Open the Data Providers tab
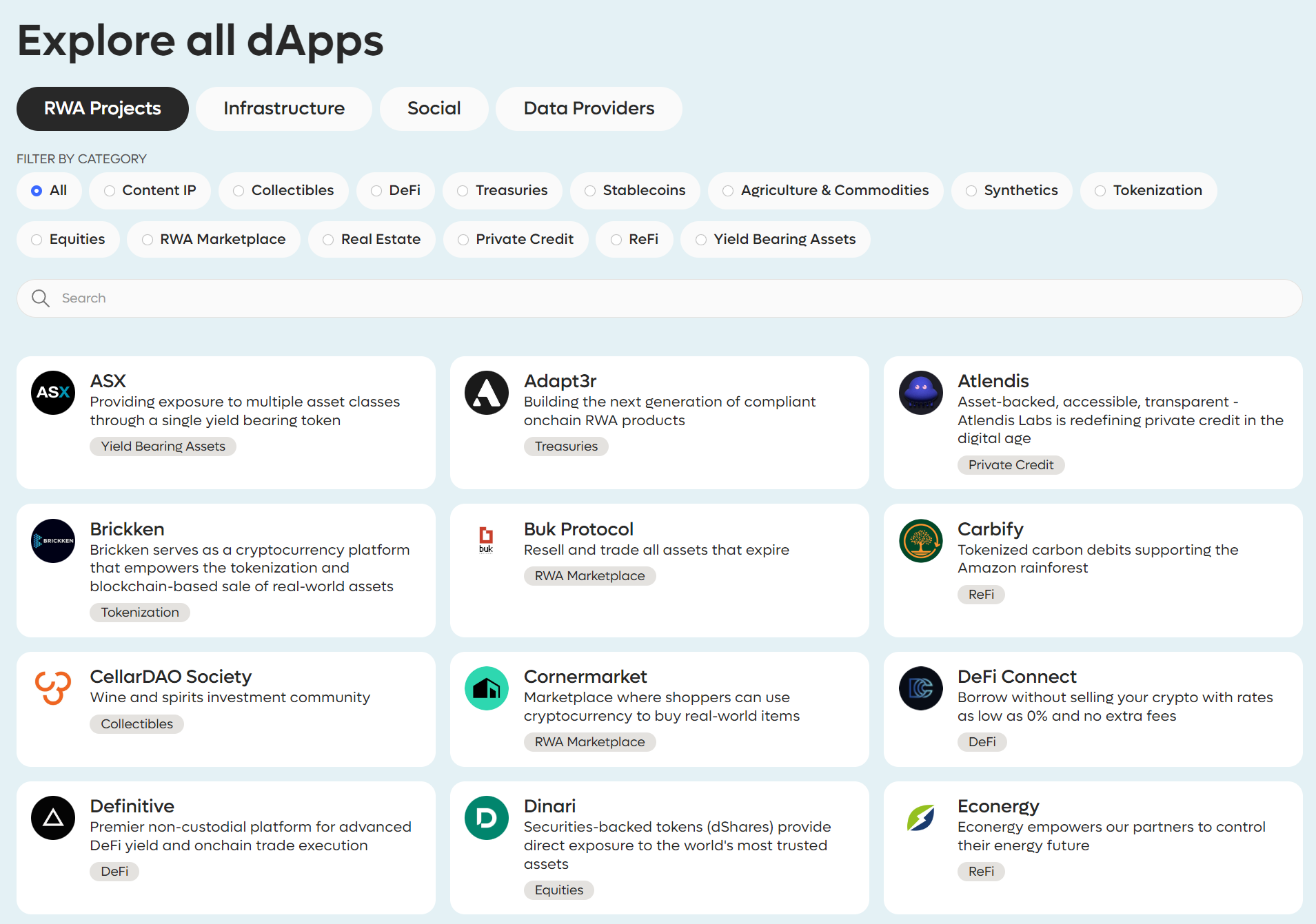This screenshot has height=924, width=1316. click(589, 109)
